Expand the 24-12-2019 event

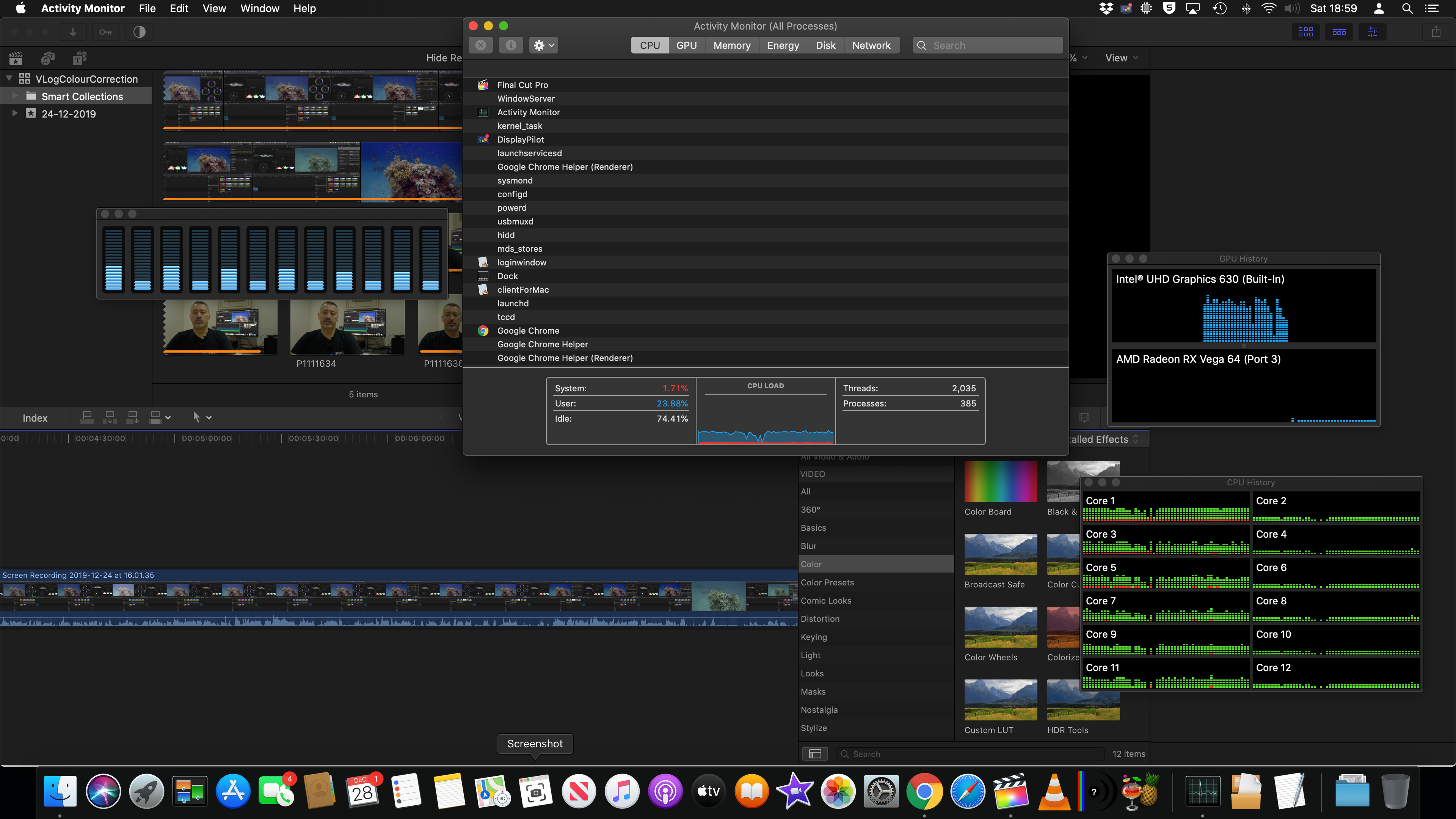[x=15, y=114]
